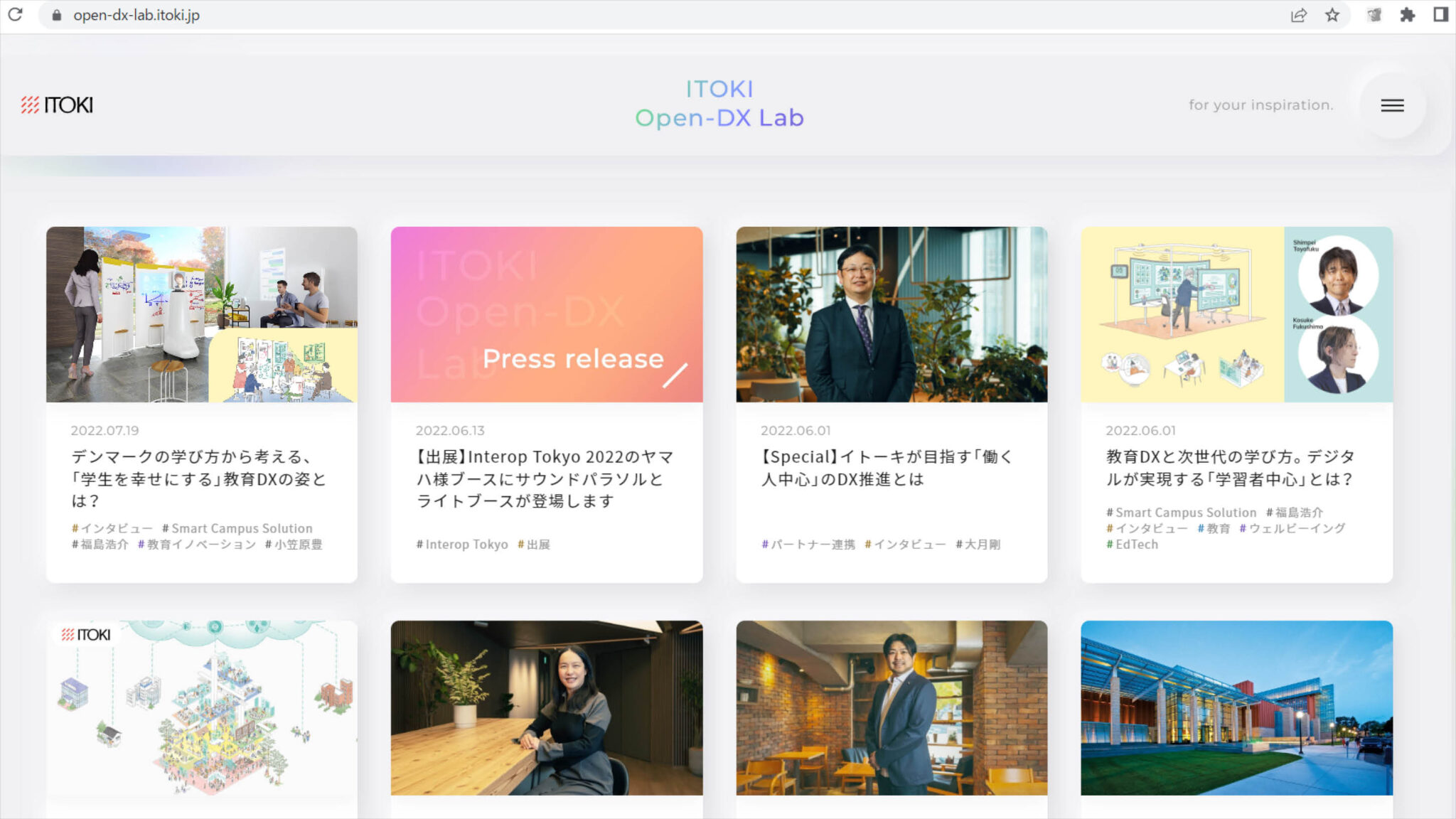The height and width of the screenshot is (819, 1456).
Task: Bookmark this page with the star icon
Action: [1332, 15]
